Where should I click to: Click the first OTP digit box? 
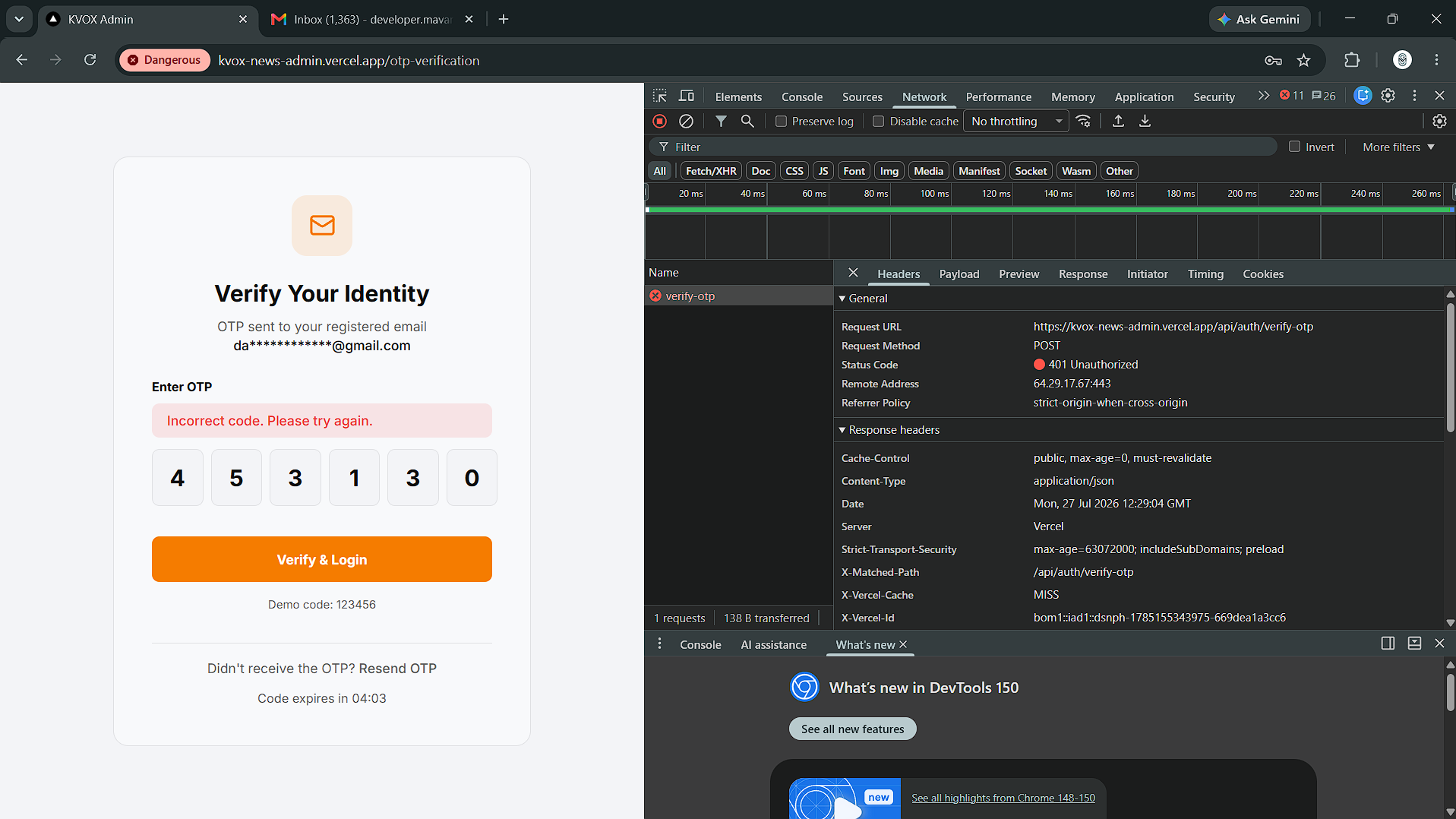click(x=178, y=478)
